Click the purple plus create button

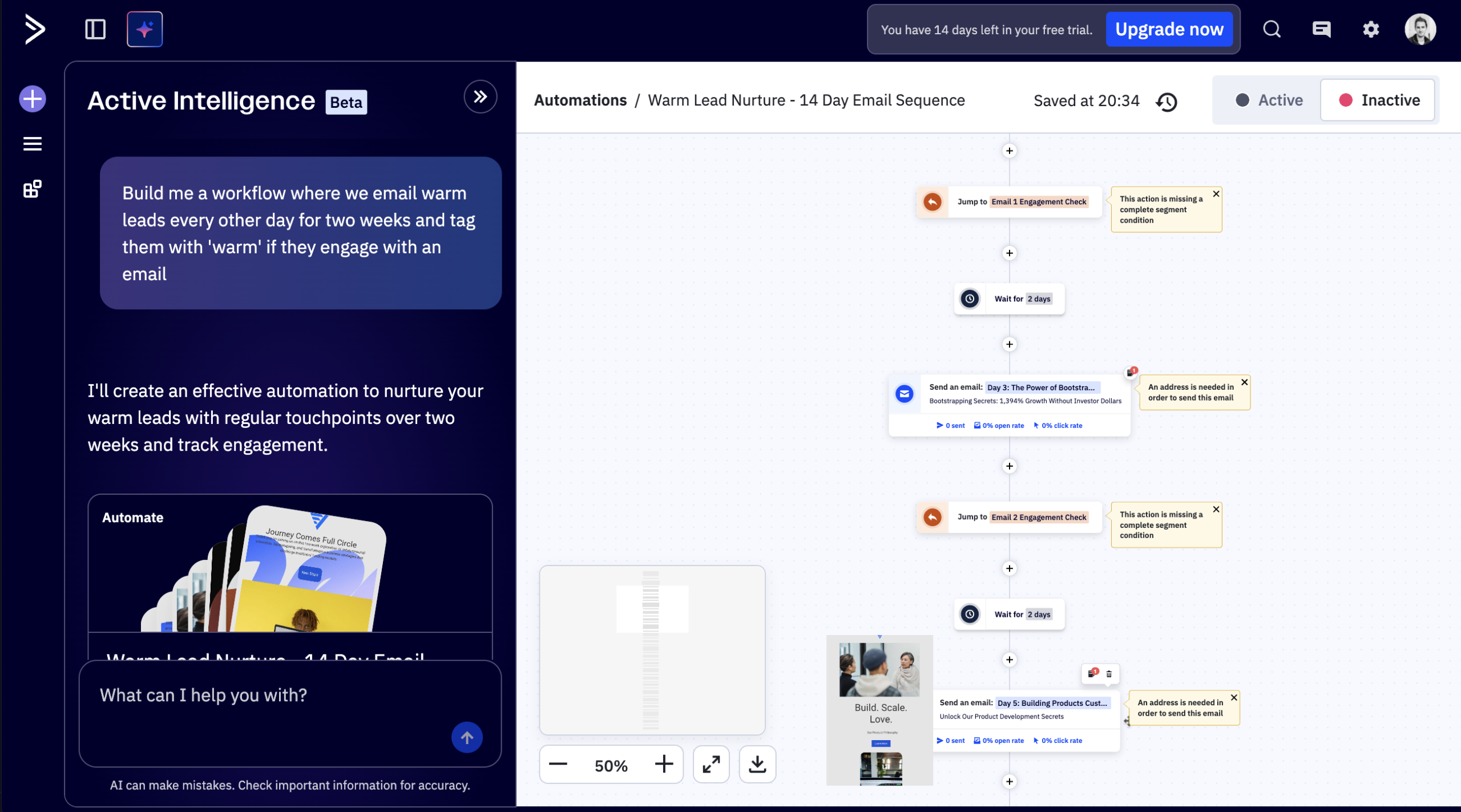click(33, 99)
